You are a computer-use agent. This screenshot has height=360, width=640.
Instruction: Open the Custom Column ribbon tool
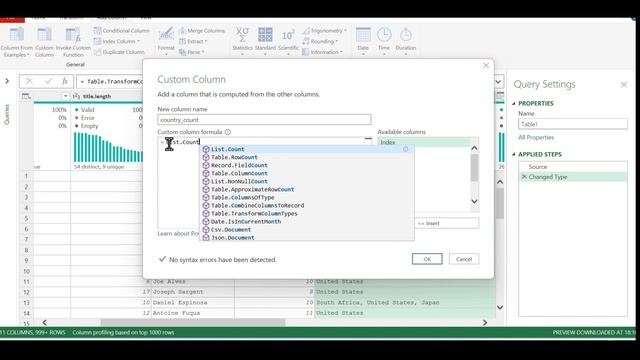tap(44, 42)
